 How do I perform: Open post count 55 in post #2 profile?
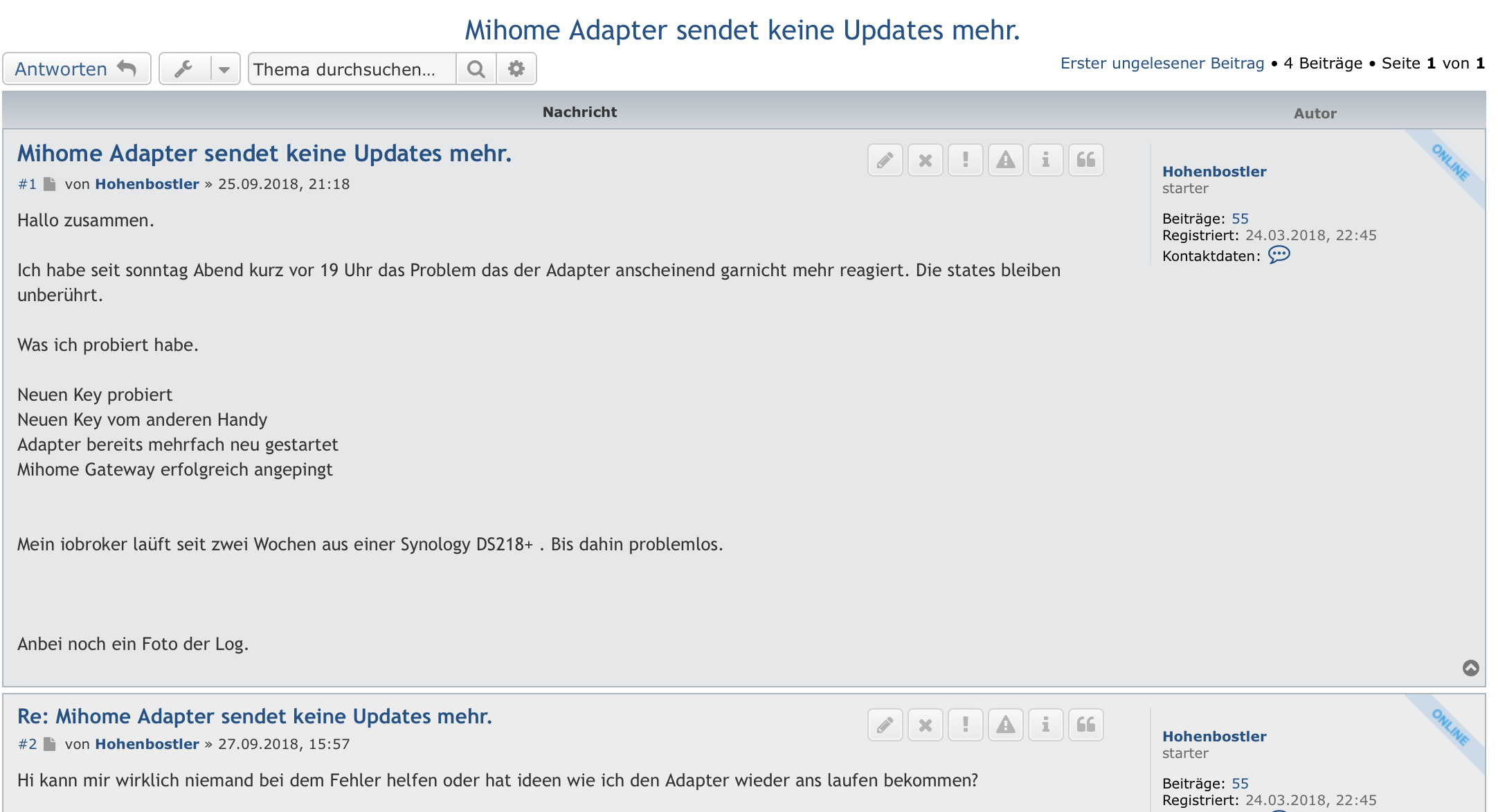coord(1240,784)
